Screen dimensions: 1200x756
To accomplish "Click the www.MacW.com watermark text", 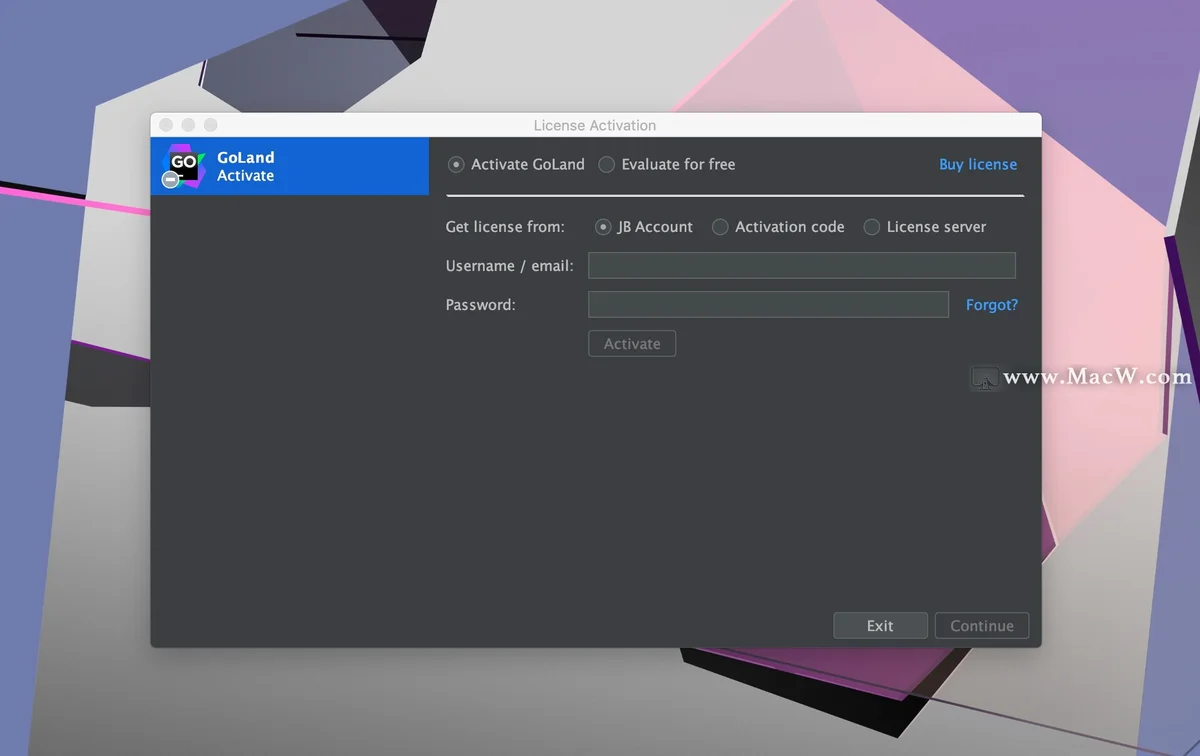I will pyautogui.click(x=1098, y=378).
